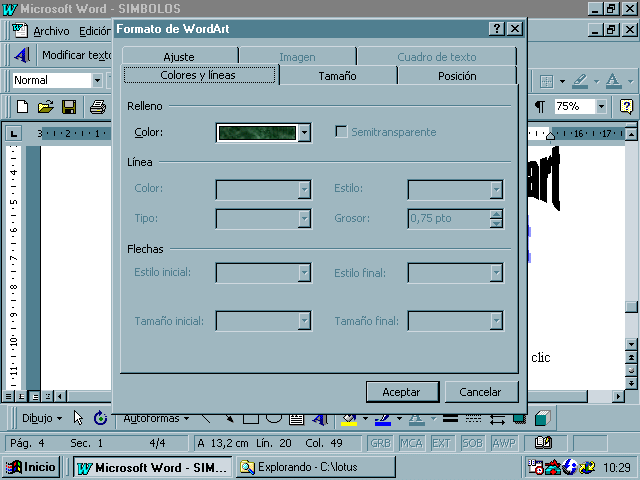The image size is (640, 480).
Task: Select the object pointer arrow in Dibujo toolbar
Action: [x=78, y=418]
